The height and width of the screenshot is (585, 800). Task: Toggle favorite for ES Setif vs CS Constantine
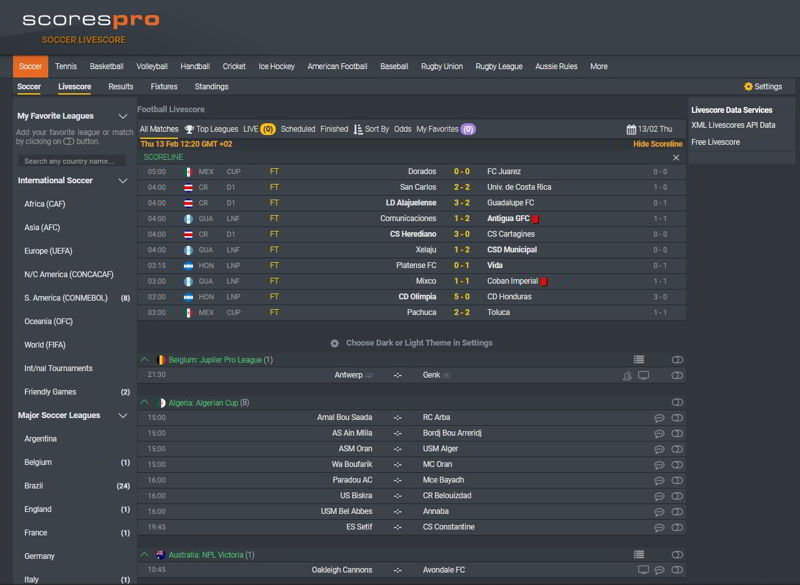tap(677, 527)
